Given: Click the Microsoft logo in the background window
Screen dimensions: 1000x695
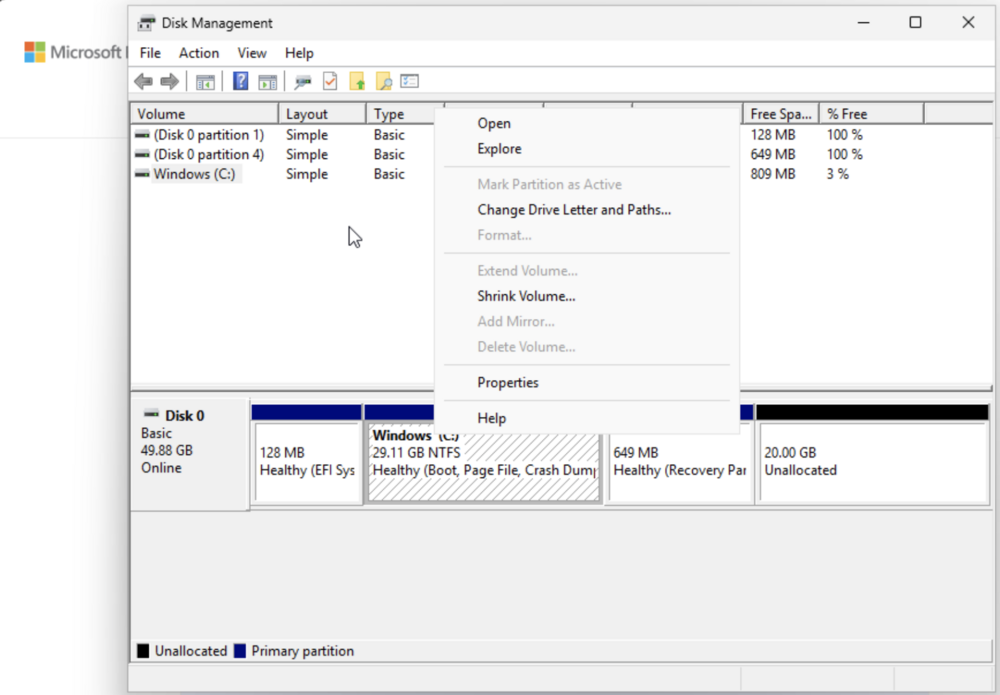Looking at the screenshot, I should tap(34, 52).
